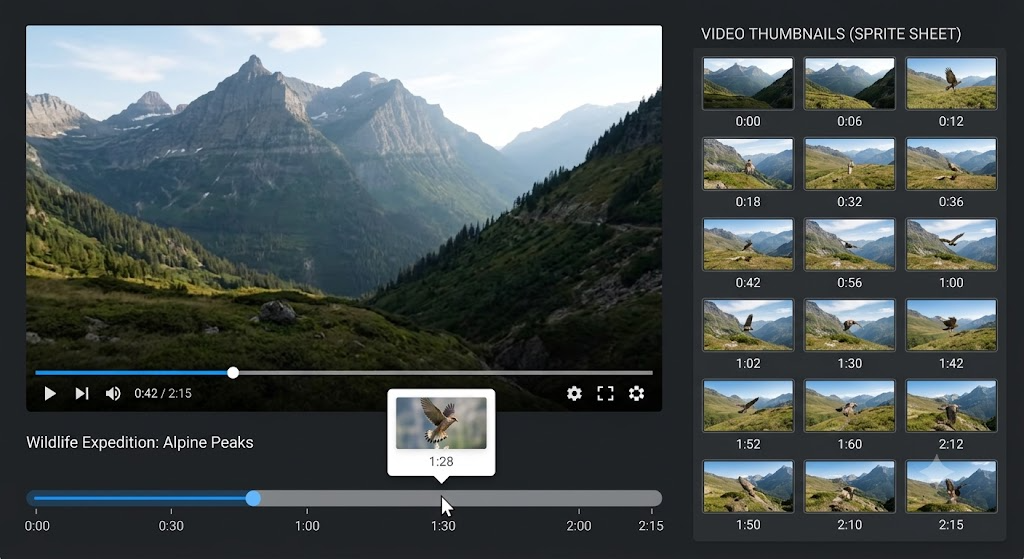
Task: Select the 0:12 sprite thumbnail
Action: tap(952, 83)
